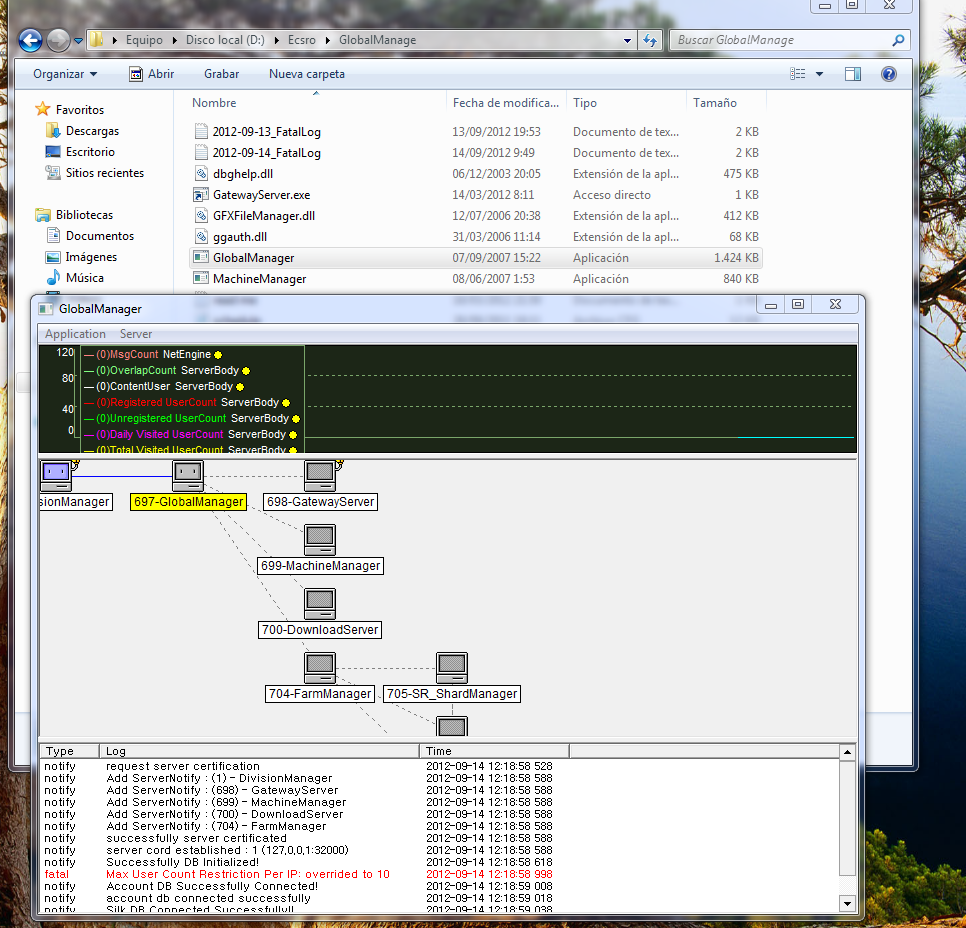
Task: Select the GatewayServer.exe shortcut icon
Action: [201, 194]
